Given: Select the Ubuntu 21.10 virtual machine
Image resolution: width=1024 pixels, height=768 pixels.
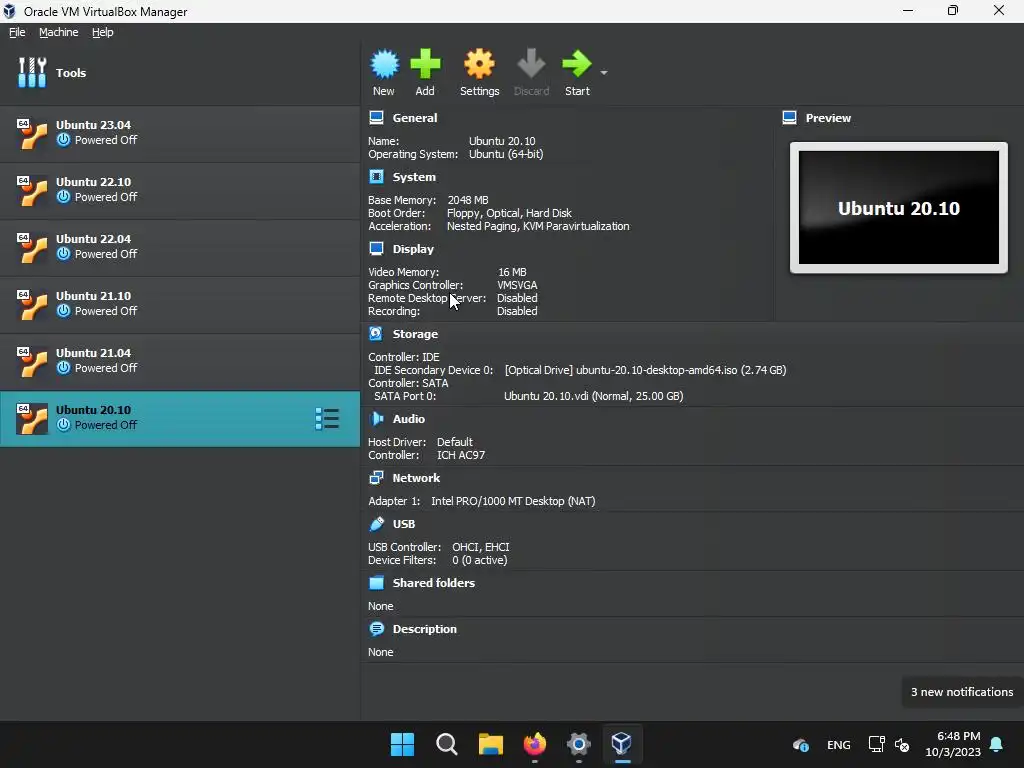Looking at the screenshot, I should (x=180, y=304).
